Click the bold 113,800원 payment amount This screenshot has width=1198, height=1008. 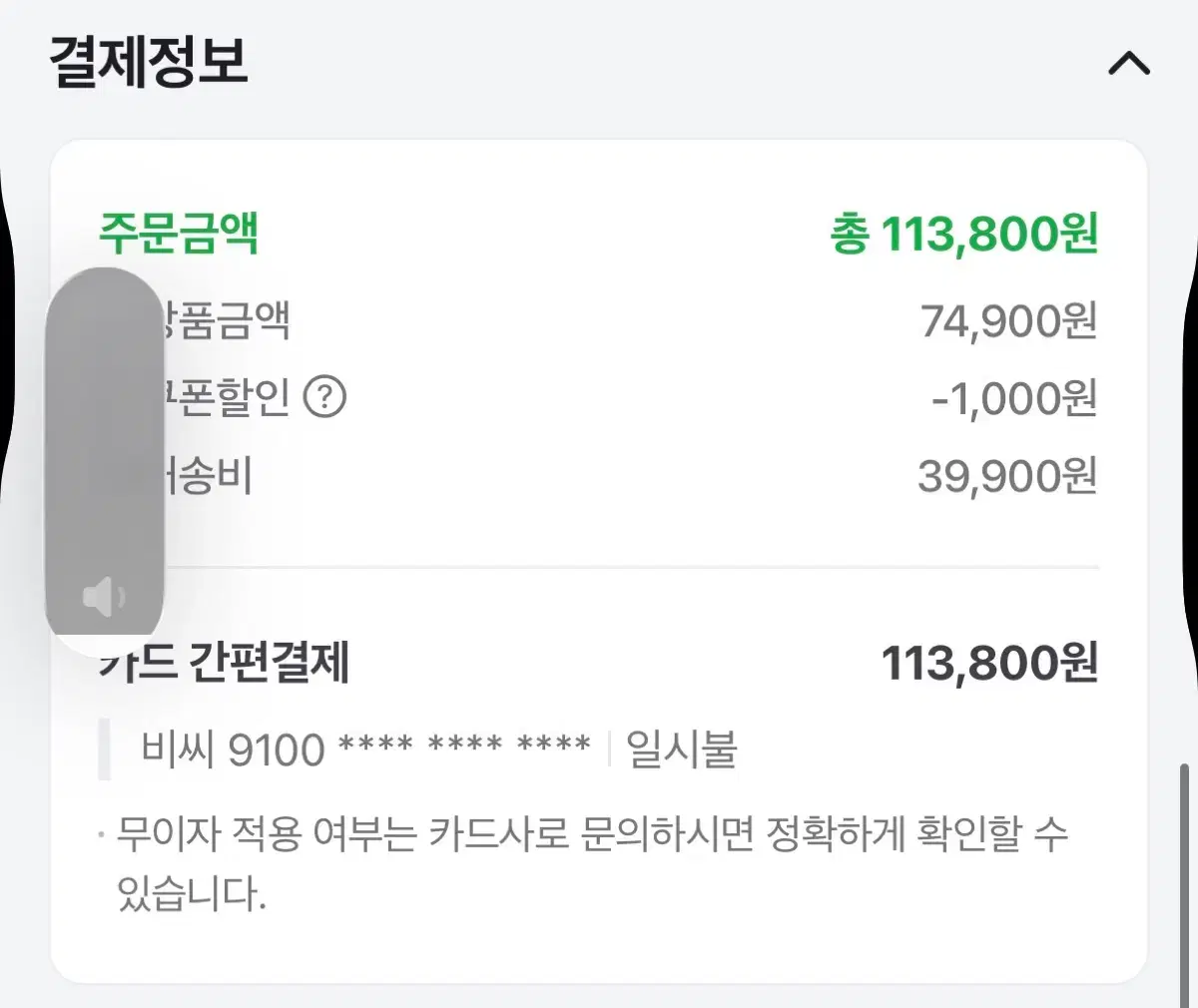pos(989,664)
